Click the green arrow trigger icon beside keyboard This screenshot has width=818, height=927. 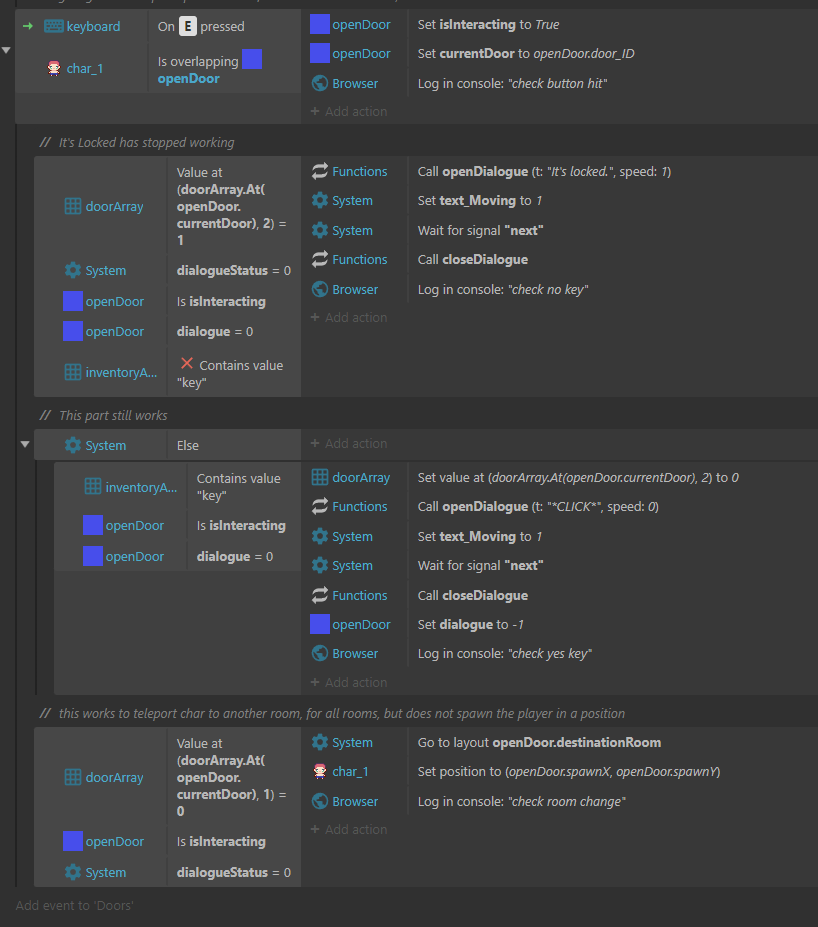[28, 26]
